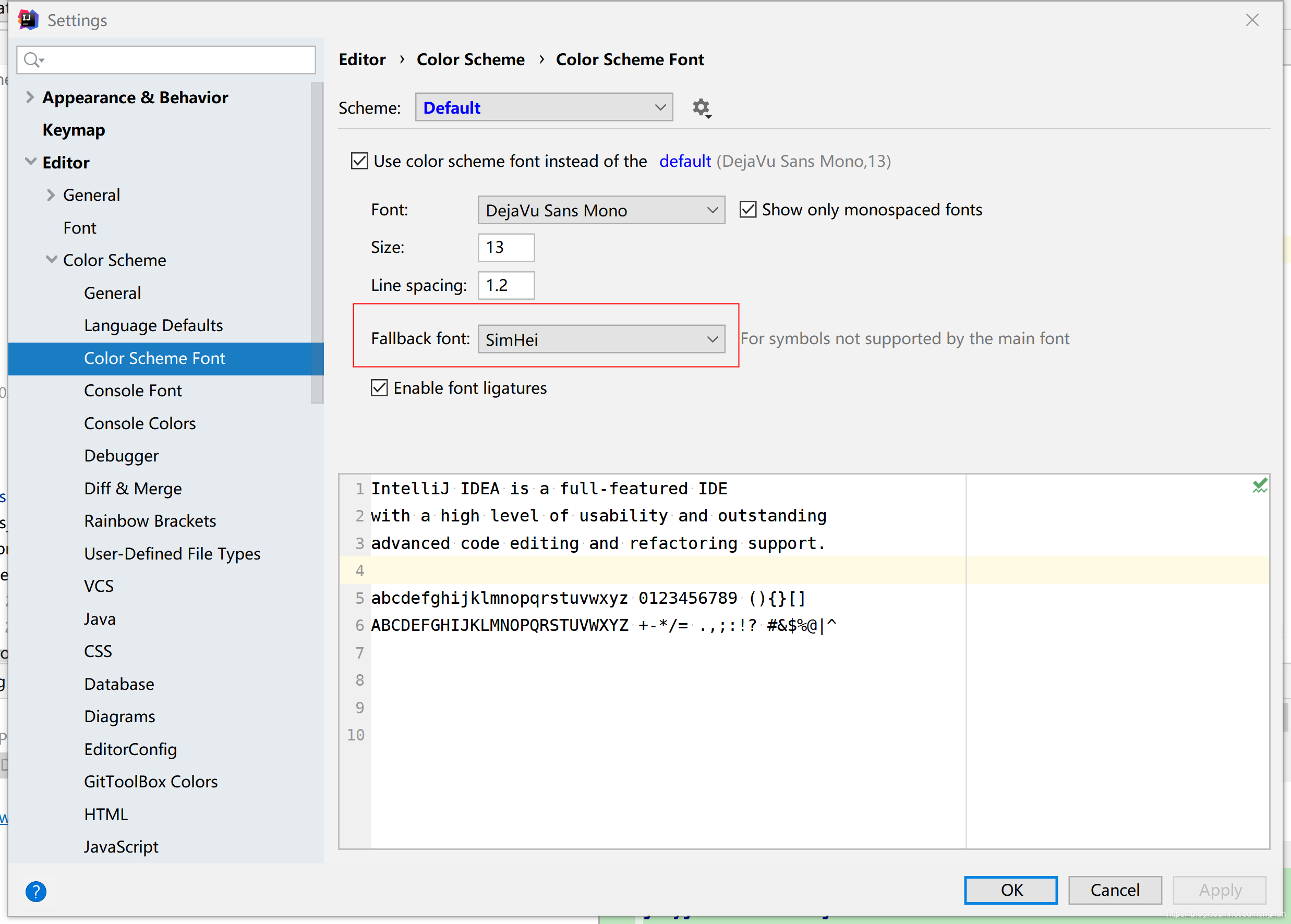Screen dimensions: 1291x924
Task: Select Rainbow Brackets settings page
Action: 150,521
